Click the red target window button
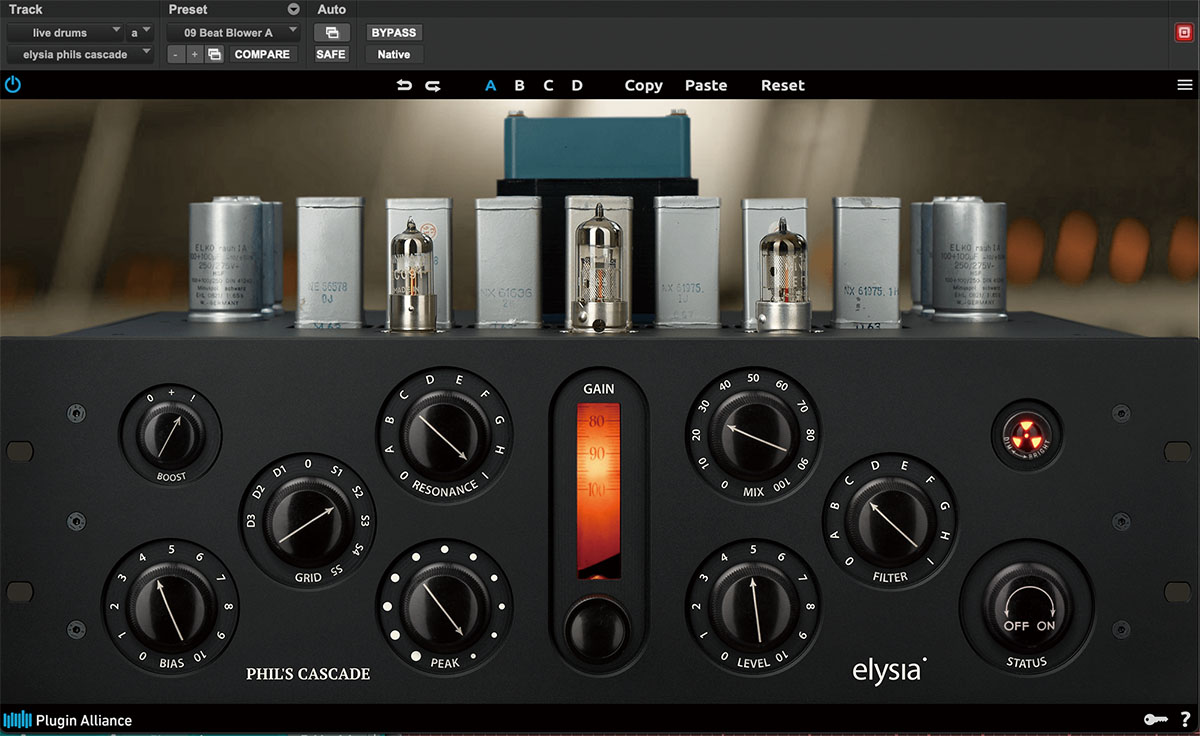Image resolution: width=1200 pixels, height=736 pixels. click(1184, 33)
